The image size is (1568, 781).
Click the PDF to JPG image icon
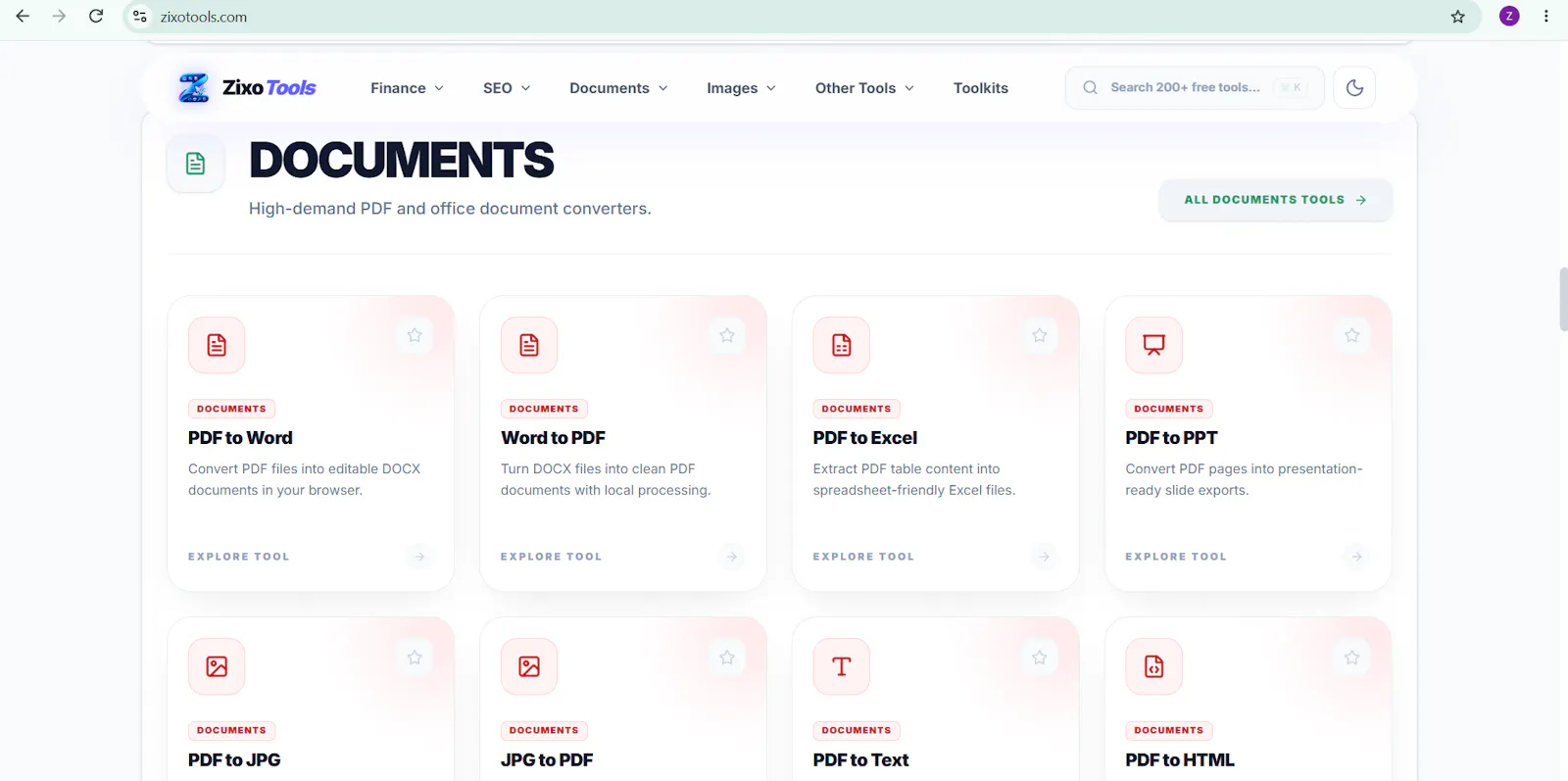[x=217, y=666]
